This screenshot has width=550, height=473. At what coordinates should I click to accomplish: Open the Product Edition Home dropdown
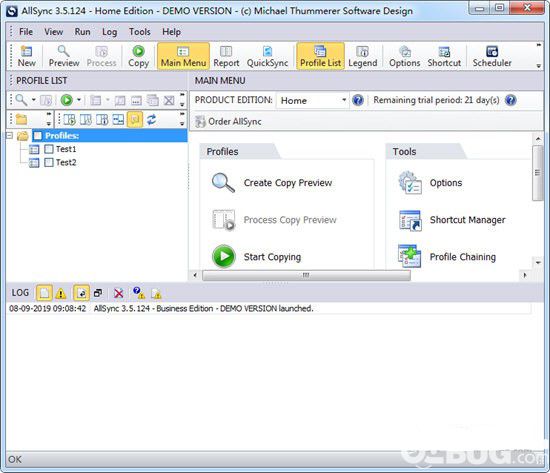coord(313,100)
